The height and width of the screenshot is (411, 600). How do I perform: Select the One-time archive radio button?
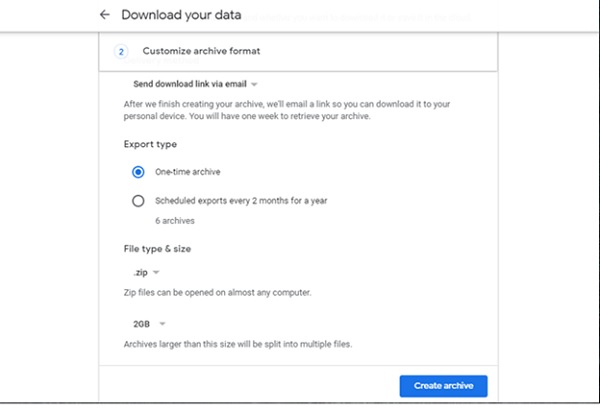tap(138, 172)
